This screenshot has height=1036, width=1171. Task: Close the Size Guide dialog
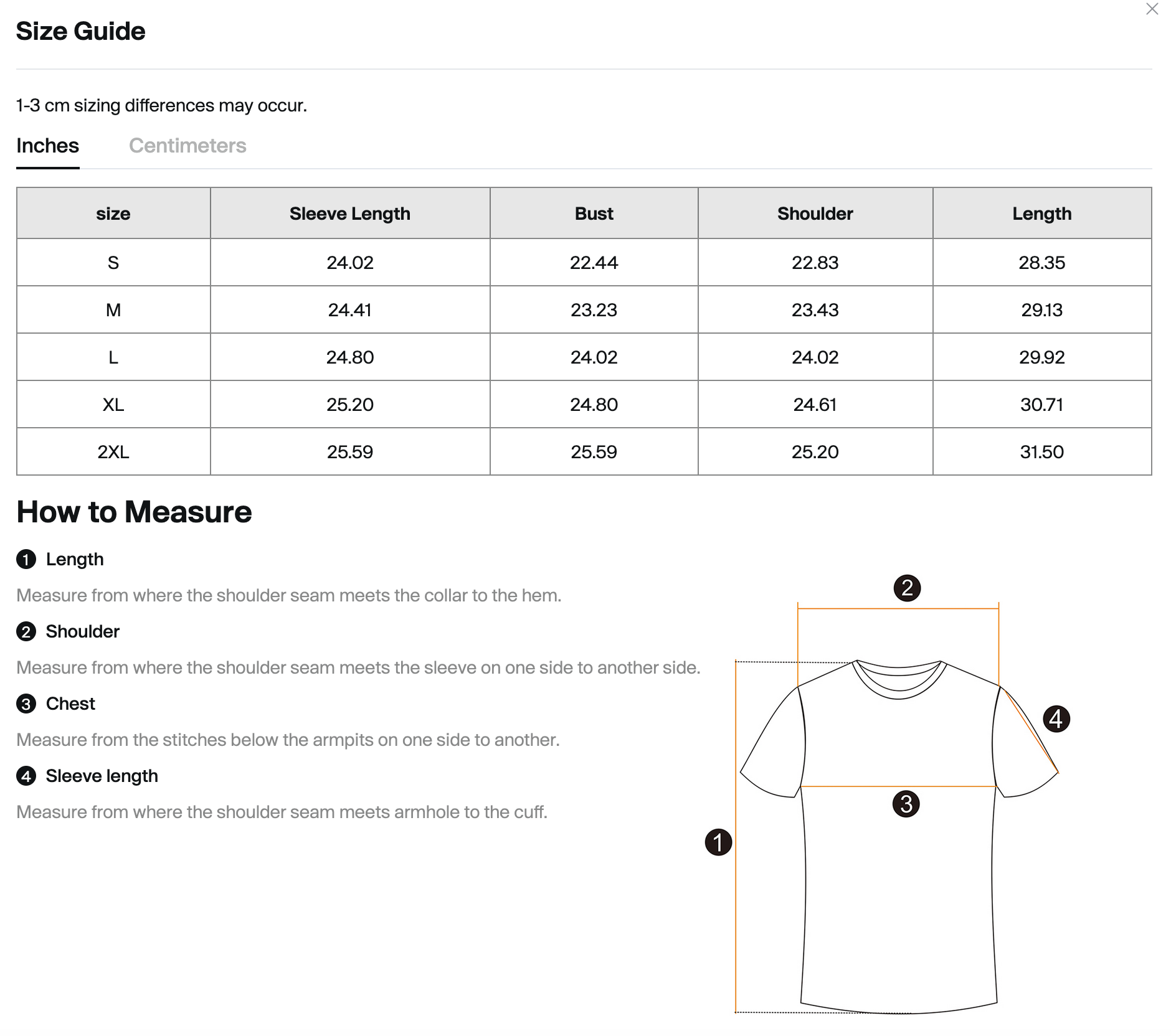1152,9
